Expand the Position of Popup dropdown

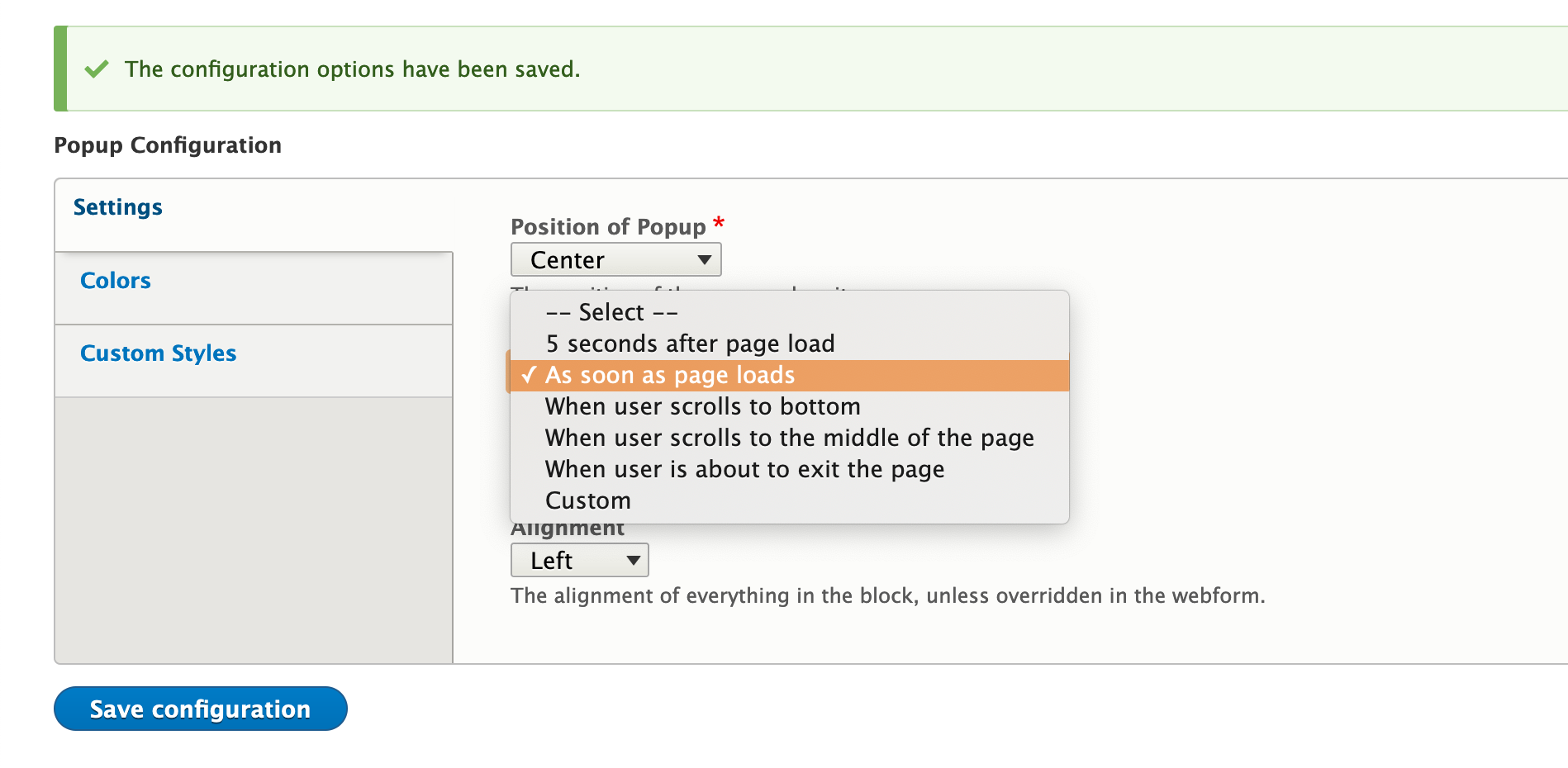pos(615,260)
